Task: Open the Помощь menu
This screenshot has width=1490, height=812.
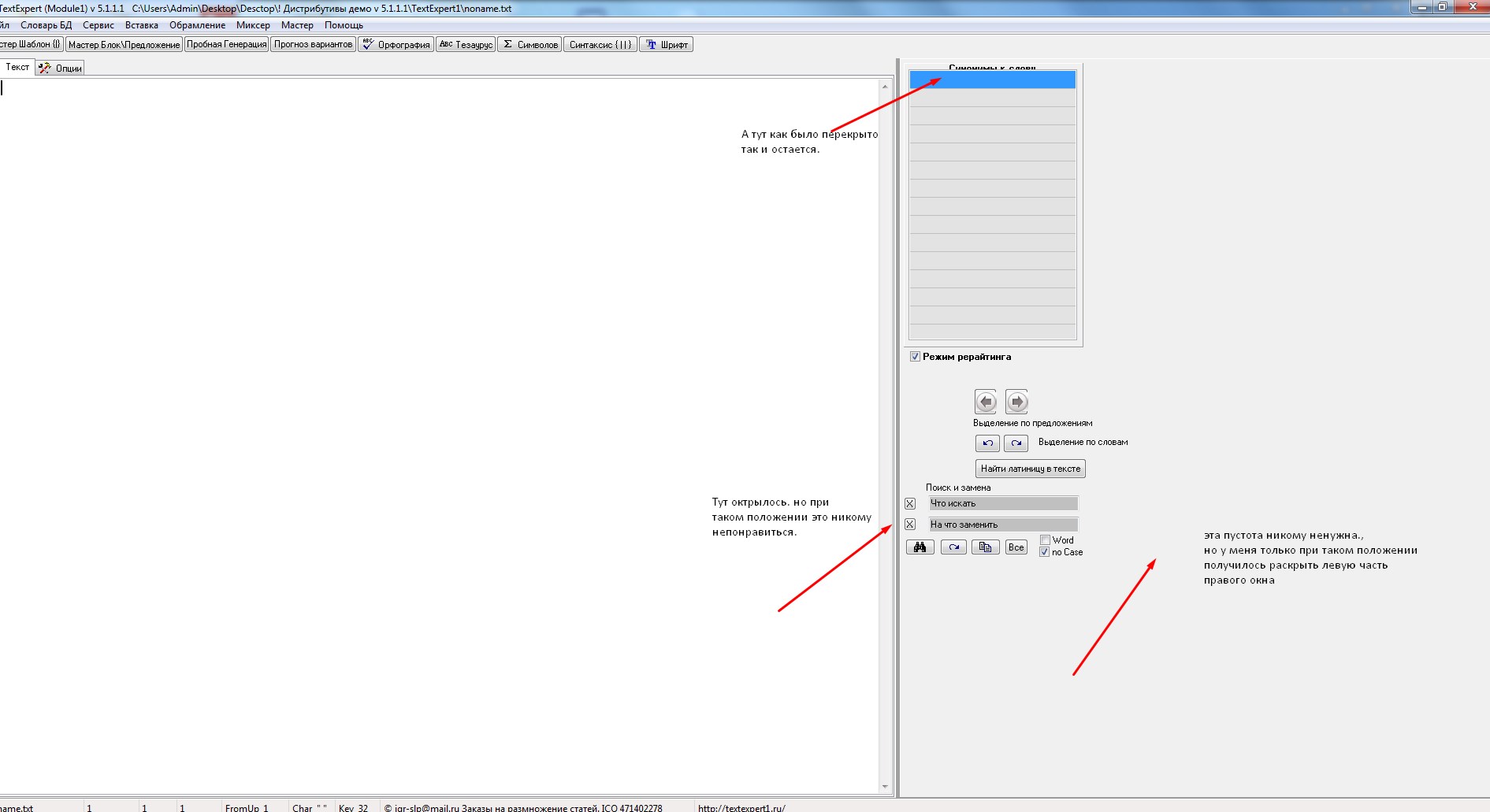Action: (x=344, y=25)
